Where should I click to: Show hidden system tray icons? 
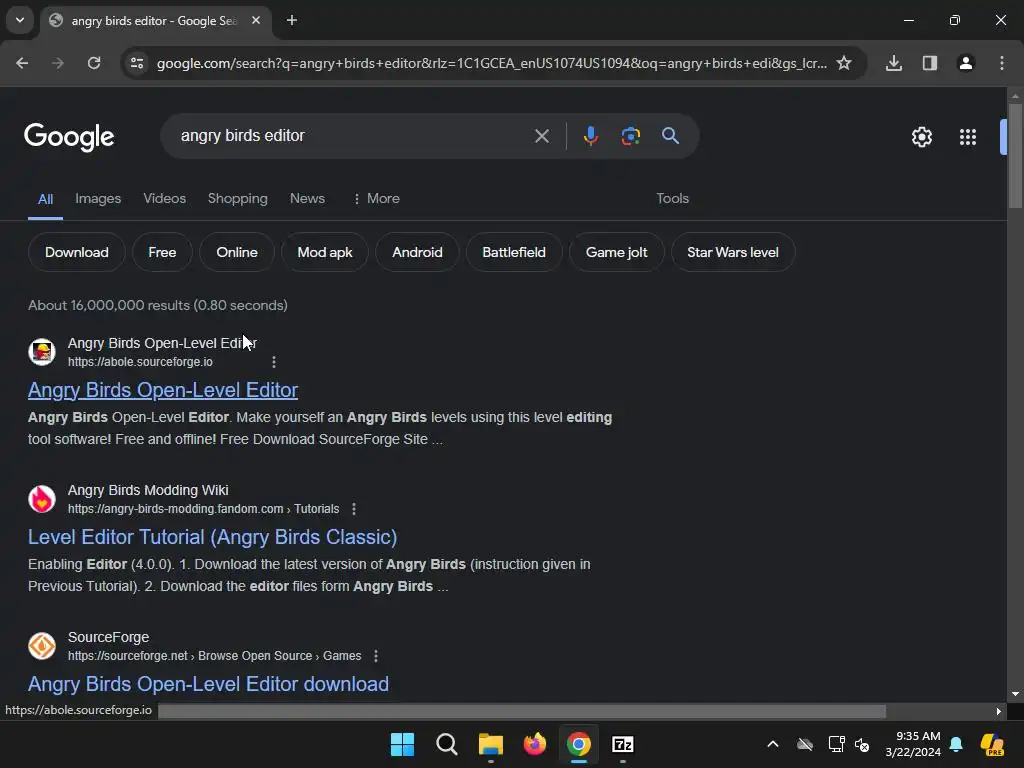coord(773,744)
